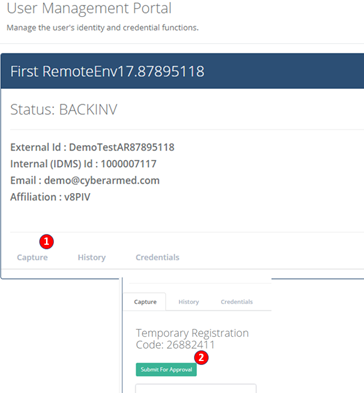
Task: Switch to Credentials tab in lower inset
Action: coord(237,302)
